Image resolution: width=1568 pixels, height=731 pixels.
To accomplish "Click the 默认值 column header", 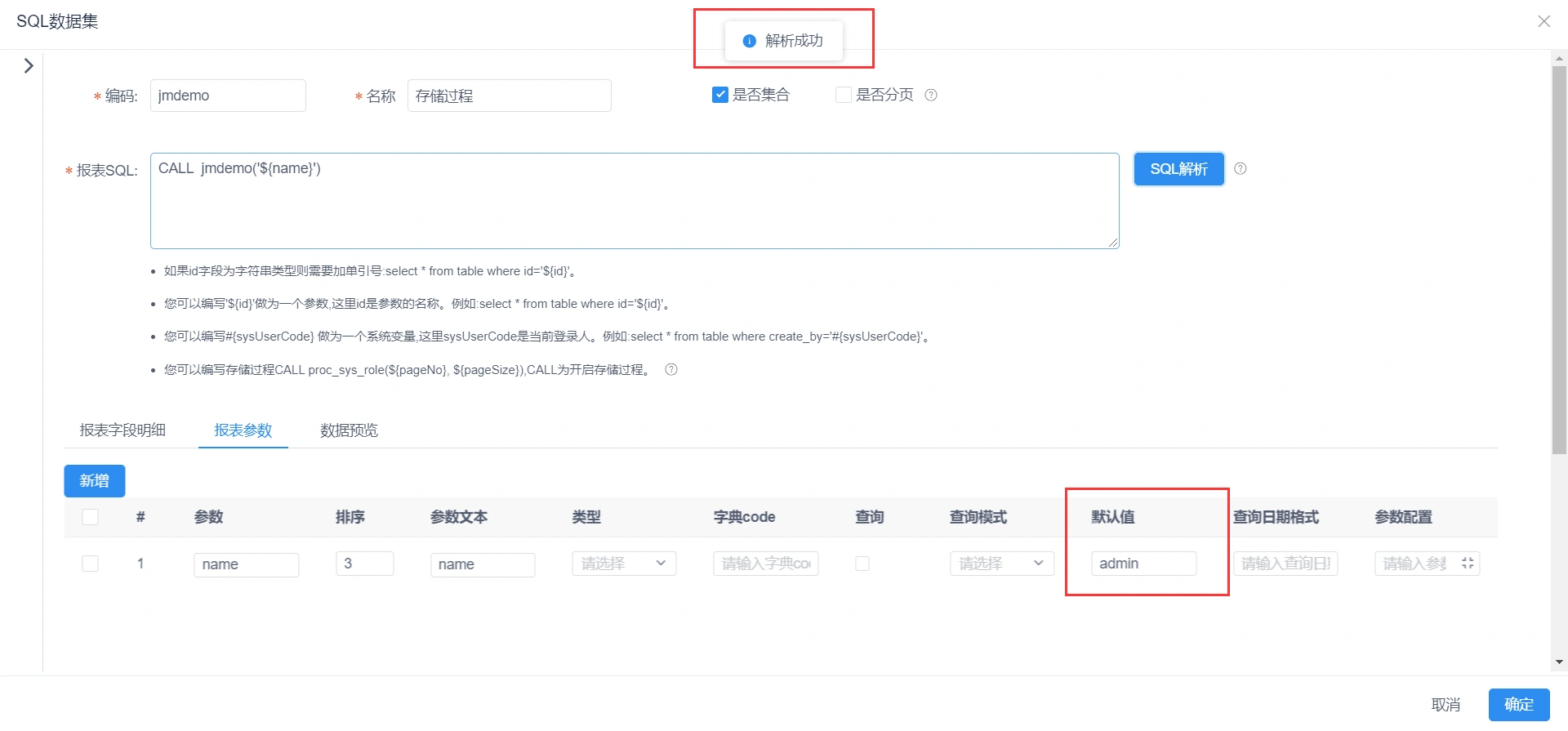I will 1113,517.
